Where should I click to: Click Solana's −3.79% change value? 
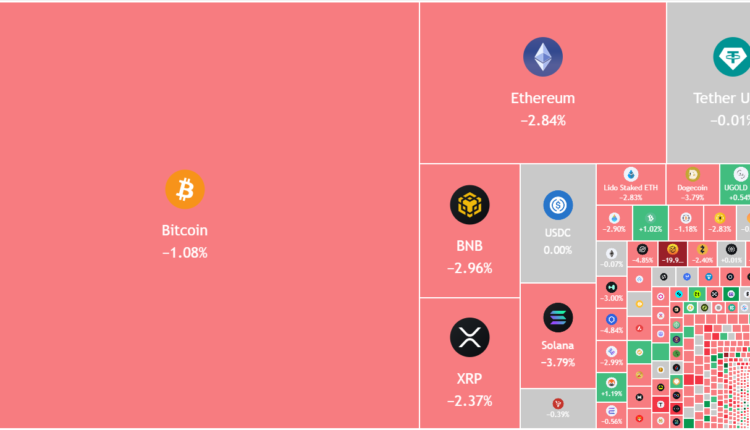point(558,362)
